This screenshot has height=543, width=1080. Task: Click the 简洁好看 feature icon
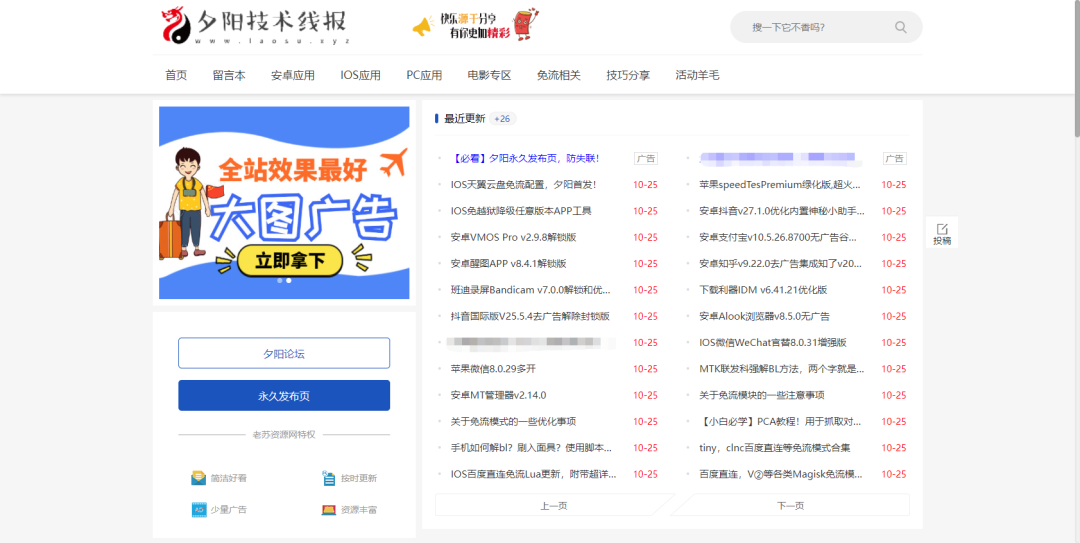(x=198, y=478)
